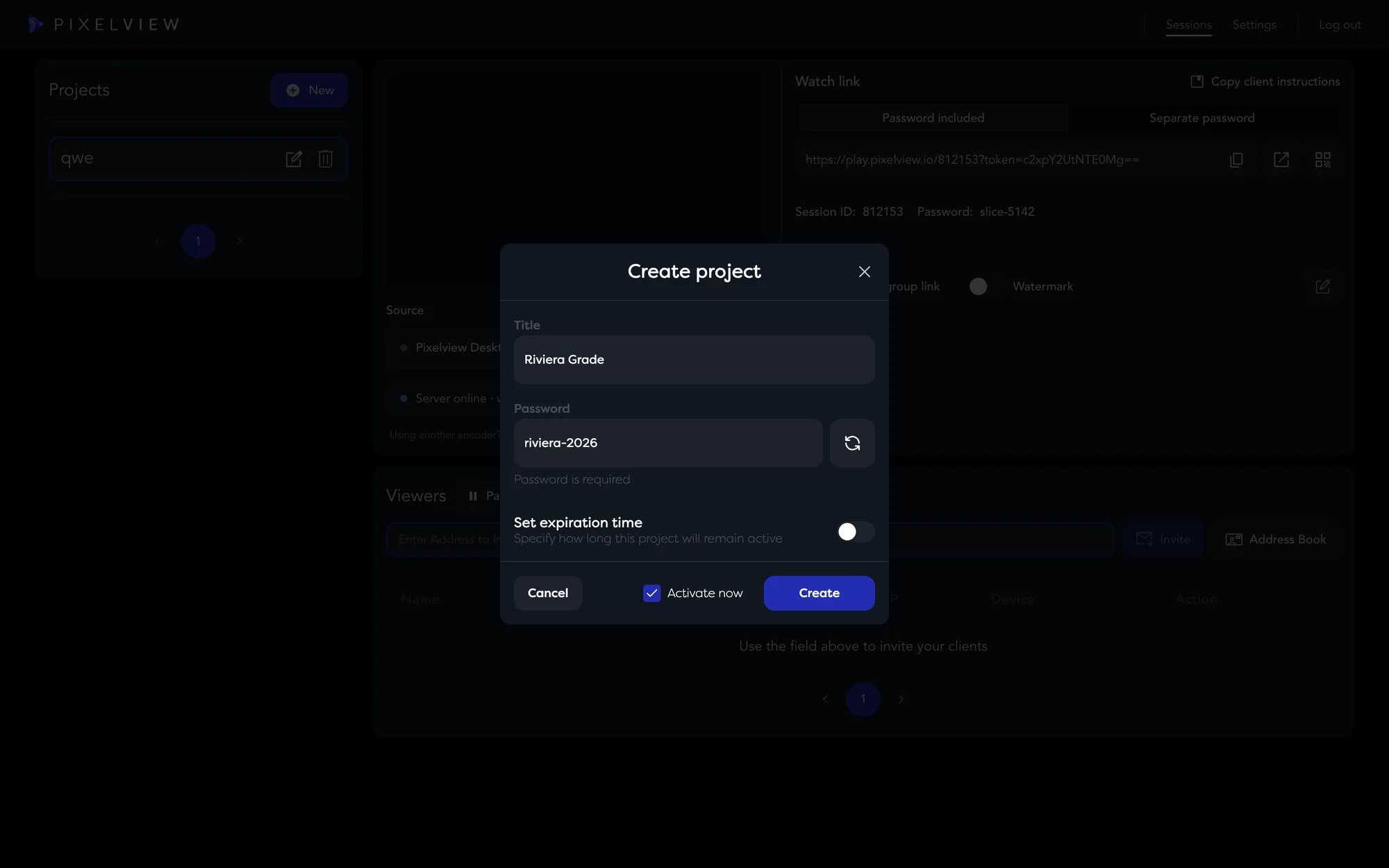Switch to Password included tab

click(x=933, y=118)
